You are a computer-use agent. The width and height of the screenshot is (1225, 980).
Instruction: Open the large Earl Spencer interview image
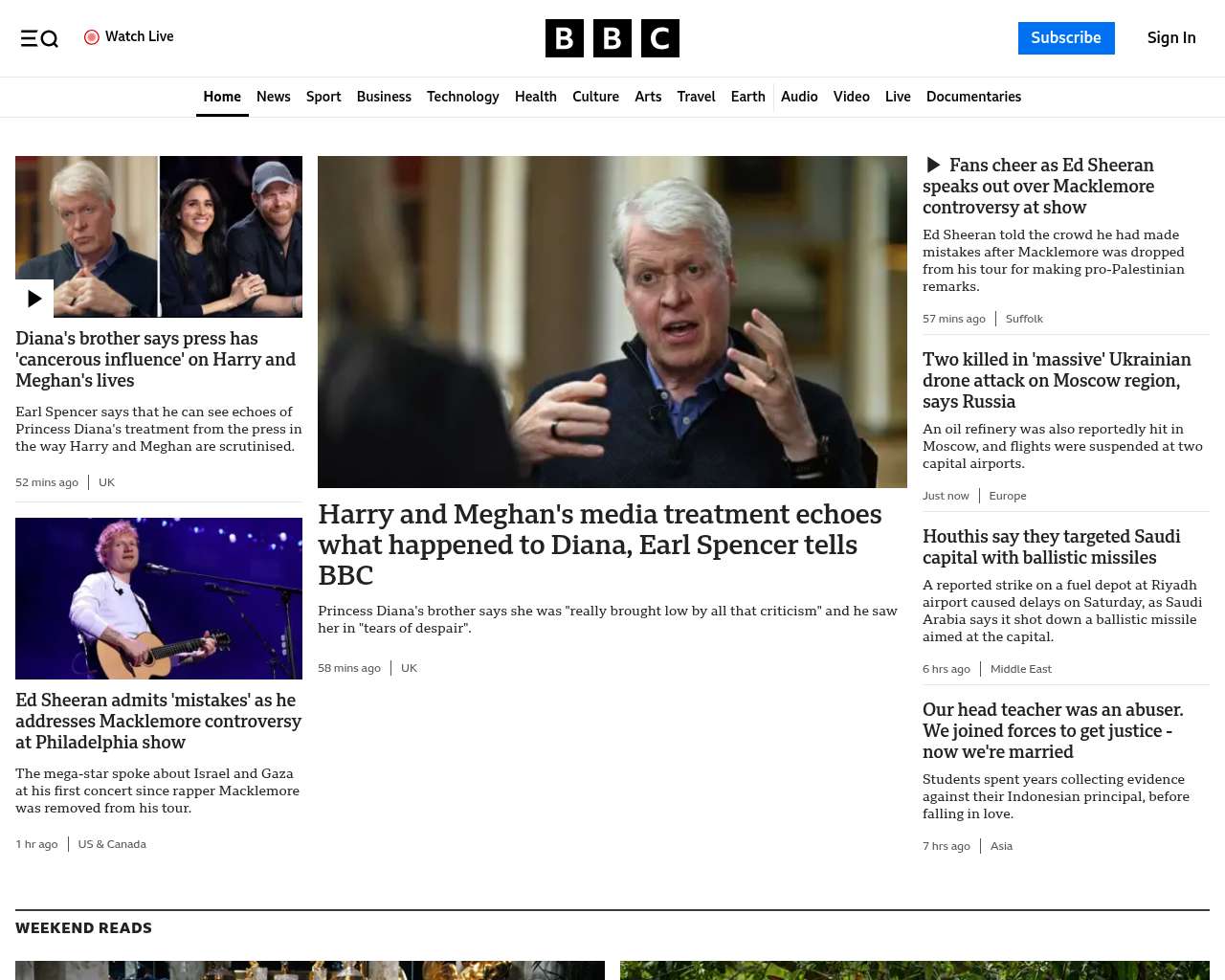tap(612, 322)
